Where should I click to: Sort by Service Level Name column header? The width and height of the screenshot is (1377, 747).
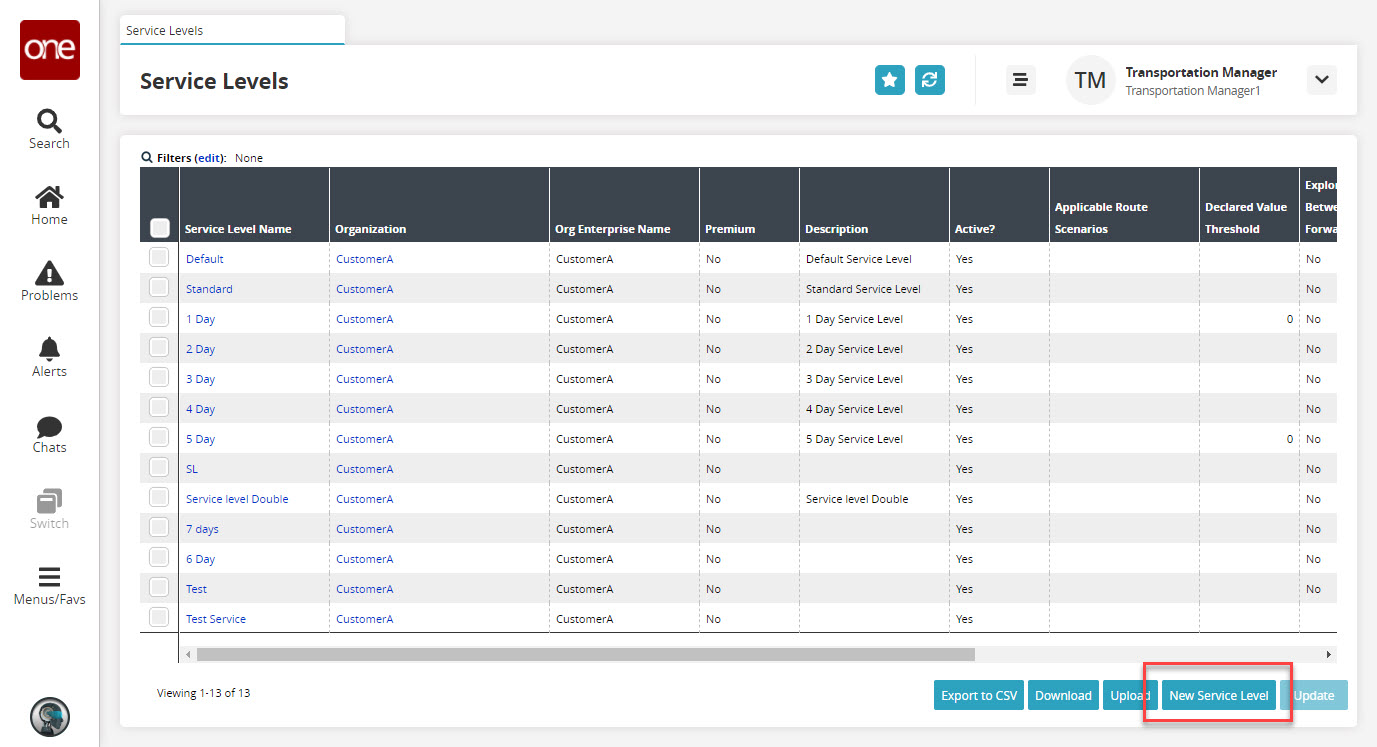238,229
